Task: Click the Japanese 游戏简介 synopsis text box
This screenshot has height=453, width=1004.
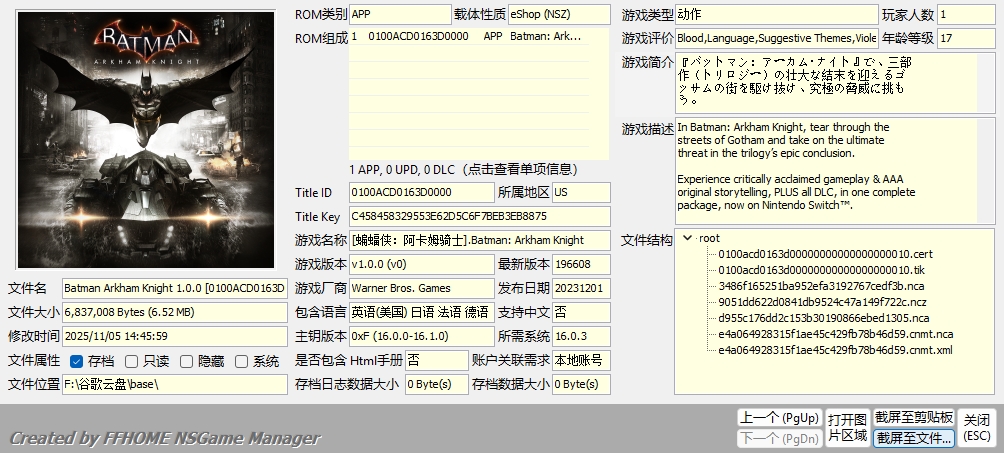Action: click(x=834, y=83)
